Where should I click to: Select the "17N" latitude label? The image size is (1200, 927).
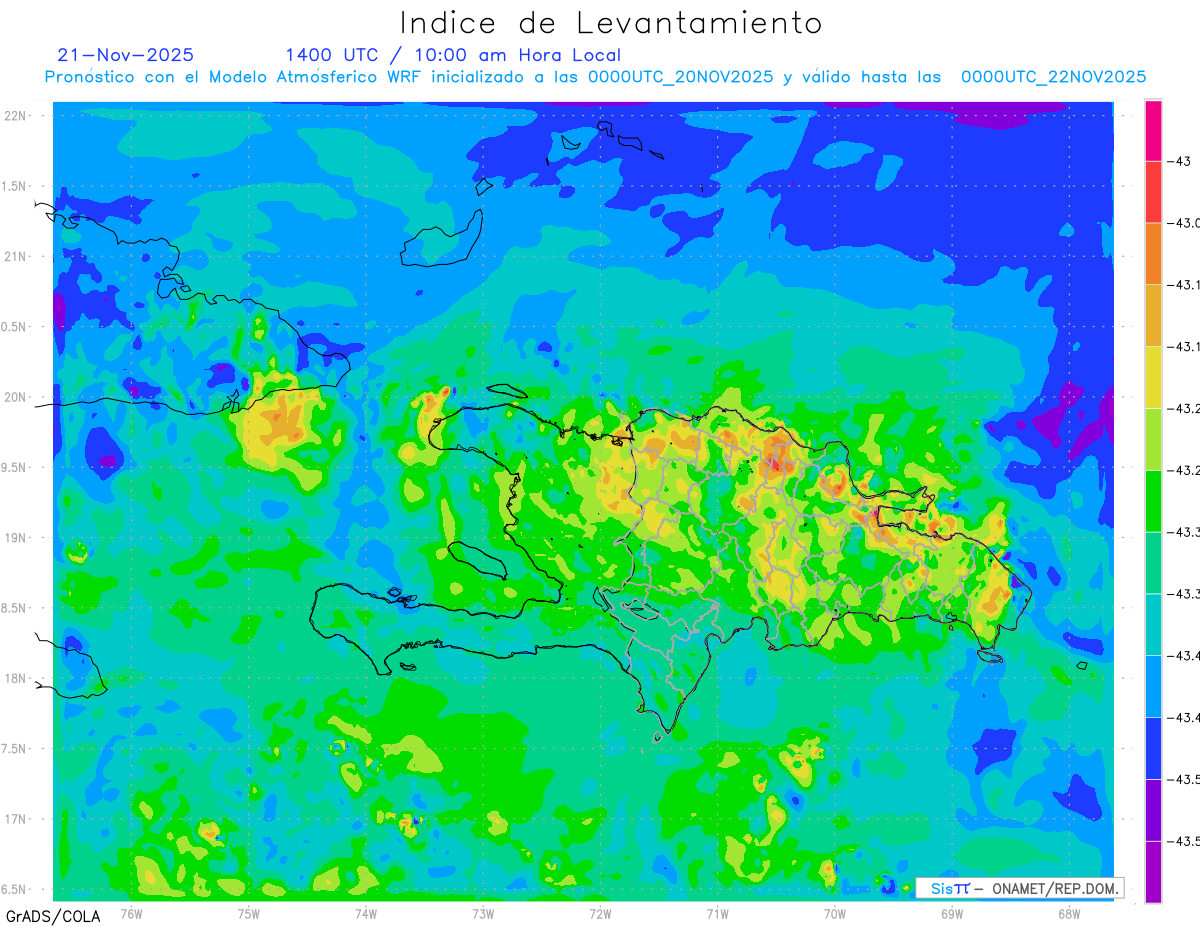[x=17, y=819]
